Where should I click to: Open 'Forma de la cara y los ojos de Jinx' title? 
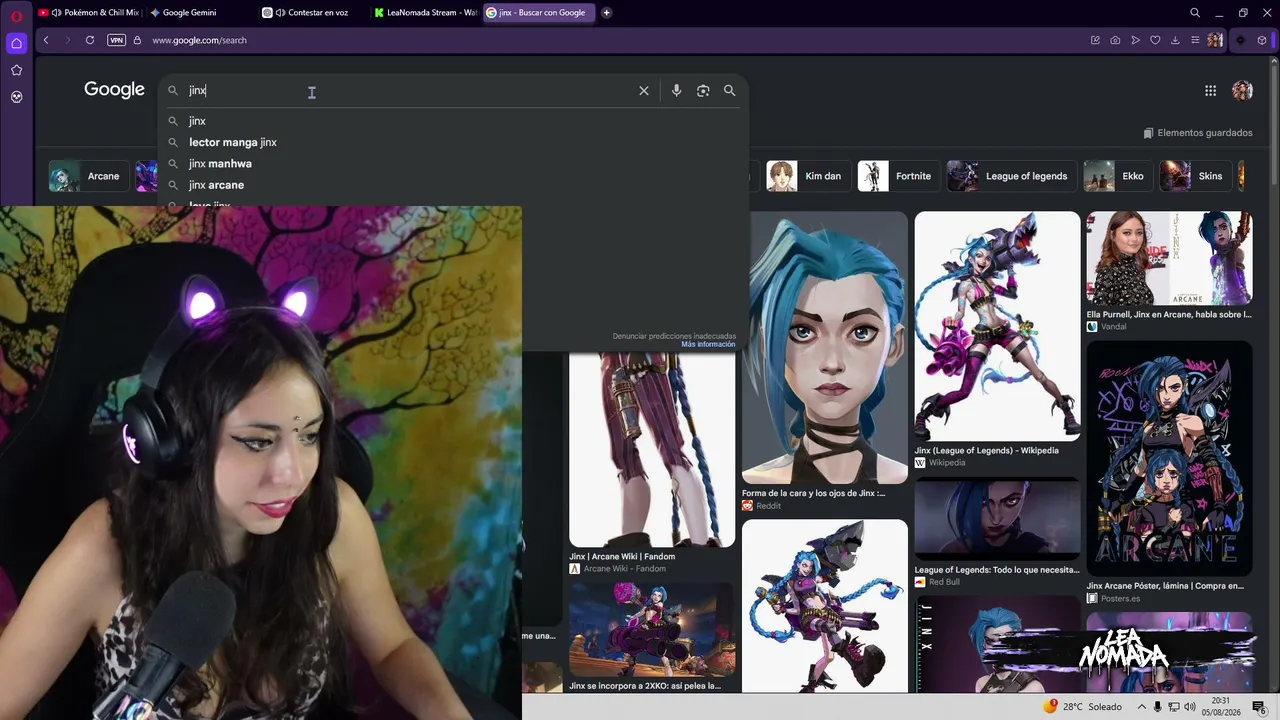pos(813,493)
